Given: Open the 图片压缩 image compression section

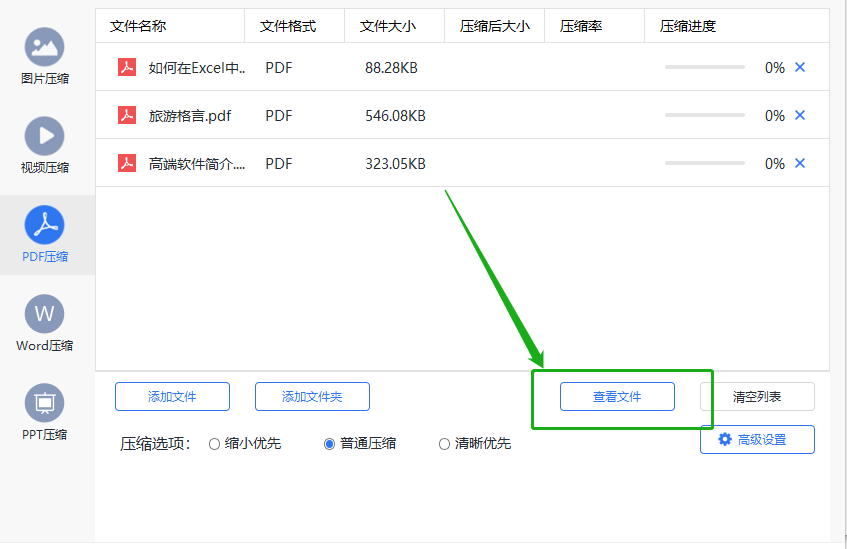Looking at the screenshot, I should 45,56.
